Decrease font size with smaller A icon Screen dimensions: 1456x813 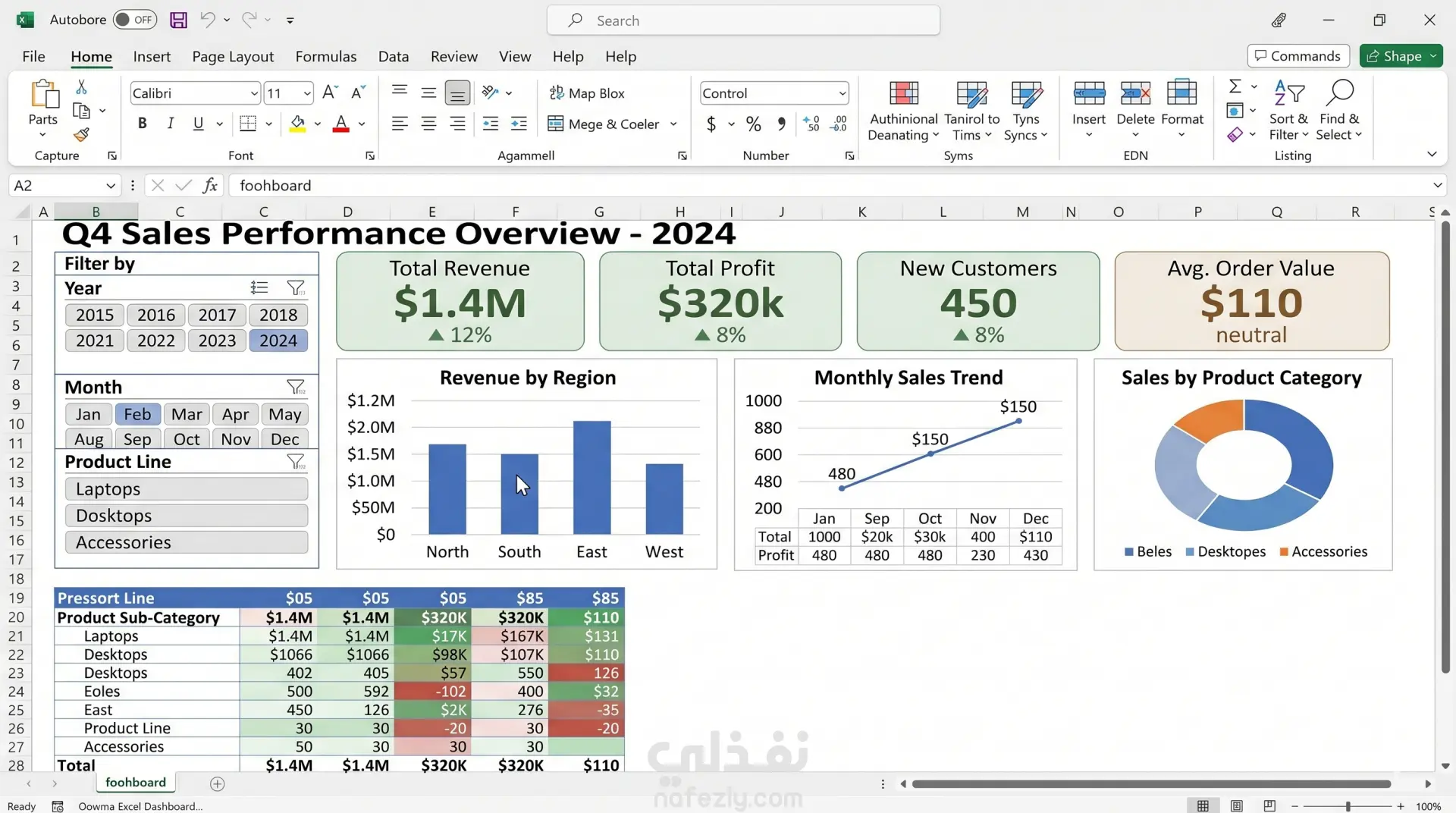[359, 93]
